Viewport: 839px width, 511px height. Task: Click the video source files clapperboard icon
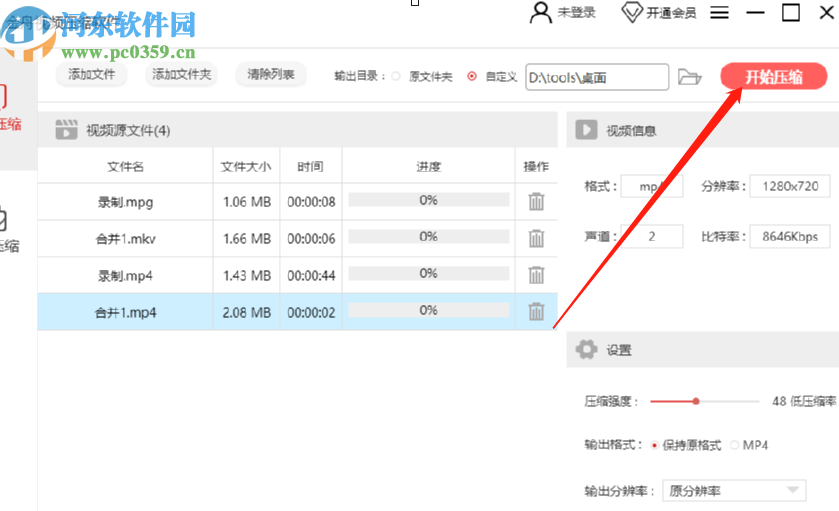point(66,129)
